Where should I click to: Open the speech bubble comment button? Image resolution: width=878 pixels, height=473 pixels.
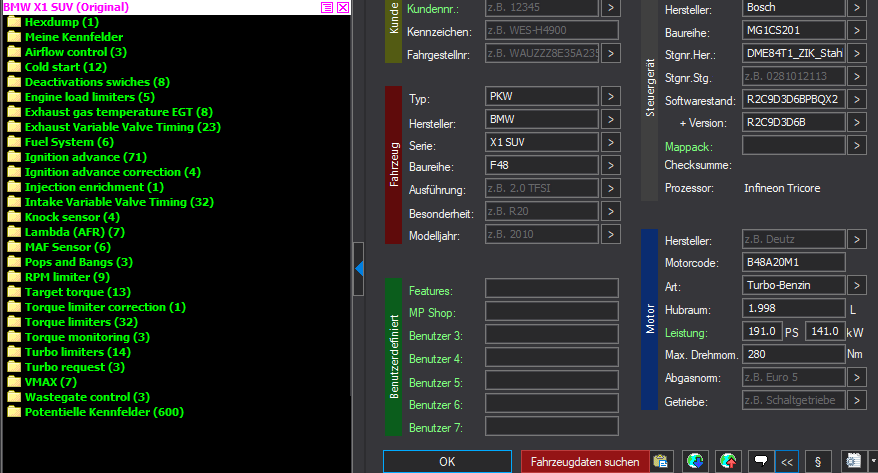[x=761, y=461]
